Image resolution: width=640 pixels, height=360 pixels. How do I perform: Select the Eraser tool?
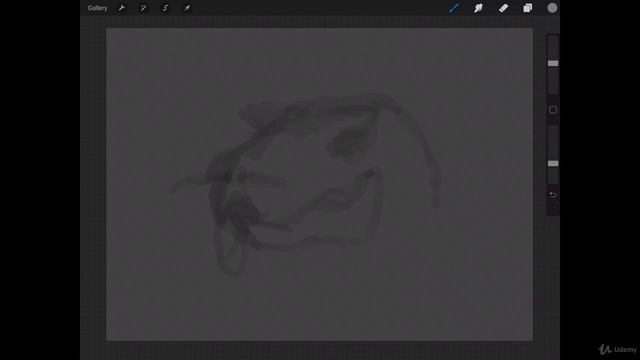(503, 8)
